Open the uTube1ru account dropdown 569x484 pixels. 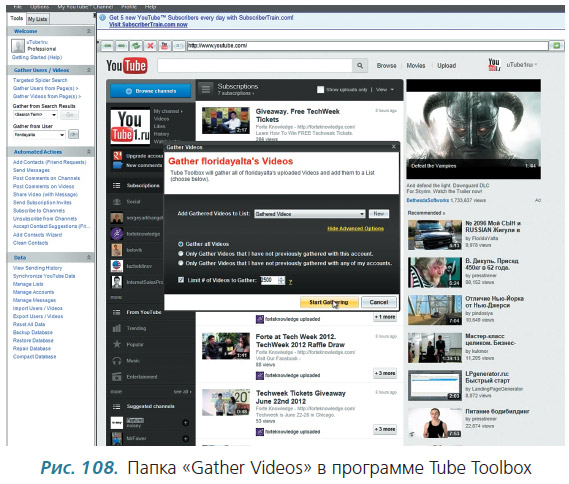(x=522, y=65)
